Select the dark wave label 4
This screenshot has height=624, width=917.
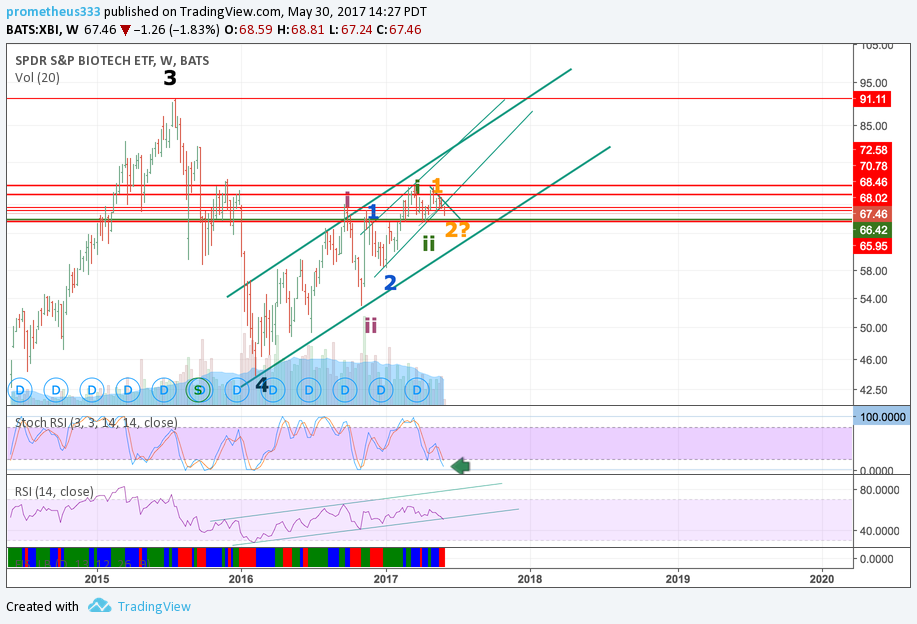[261, 385]
